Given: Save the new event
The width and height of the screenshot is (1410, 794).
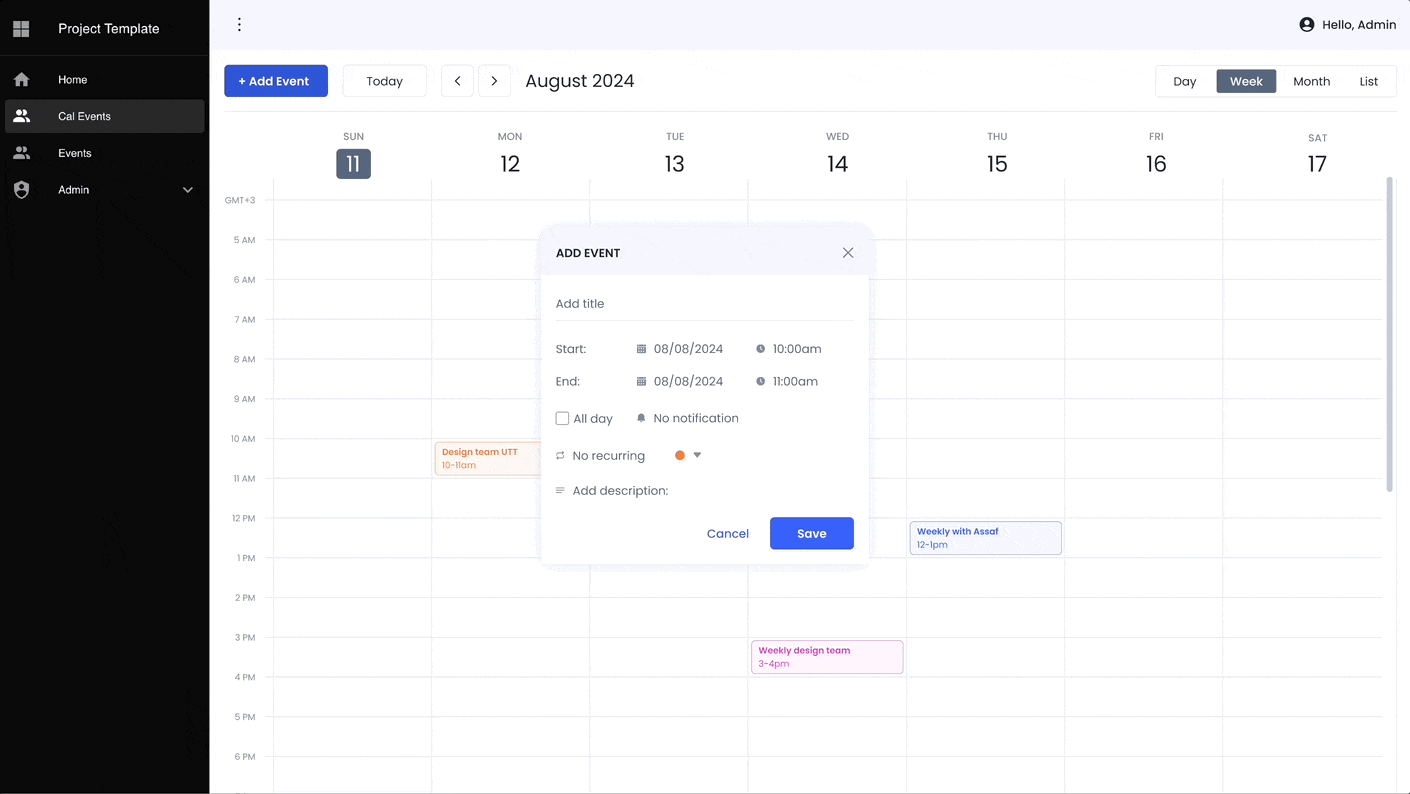Looking at the screenshot, I should (812, 534).
